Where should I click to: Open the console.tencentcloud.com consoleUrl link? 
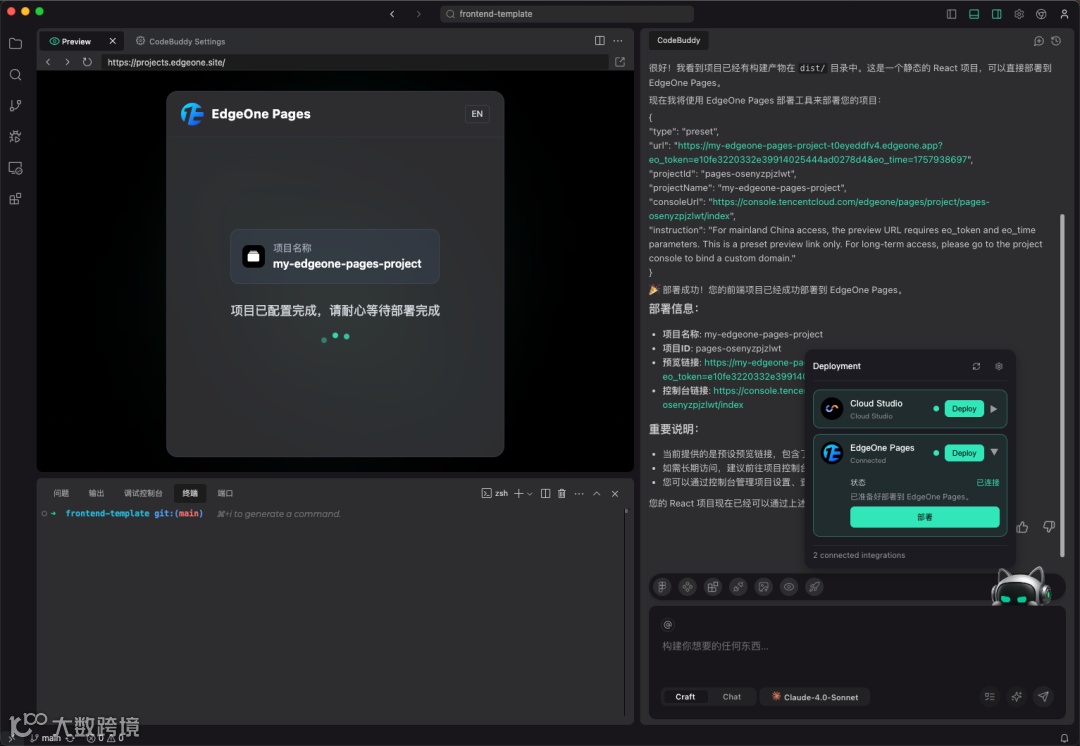(x=820, y=209)
